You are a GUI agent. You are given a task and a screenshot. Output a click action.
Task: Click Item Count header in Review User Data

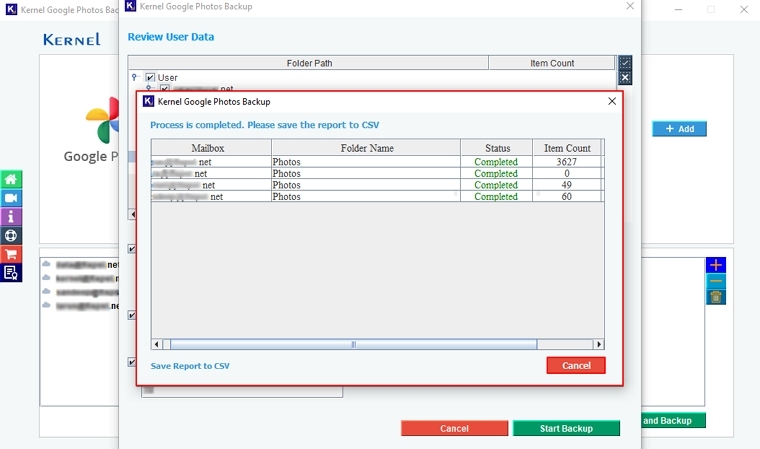(x=552, y=63)
